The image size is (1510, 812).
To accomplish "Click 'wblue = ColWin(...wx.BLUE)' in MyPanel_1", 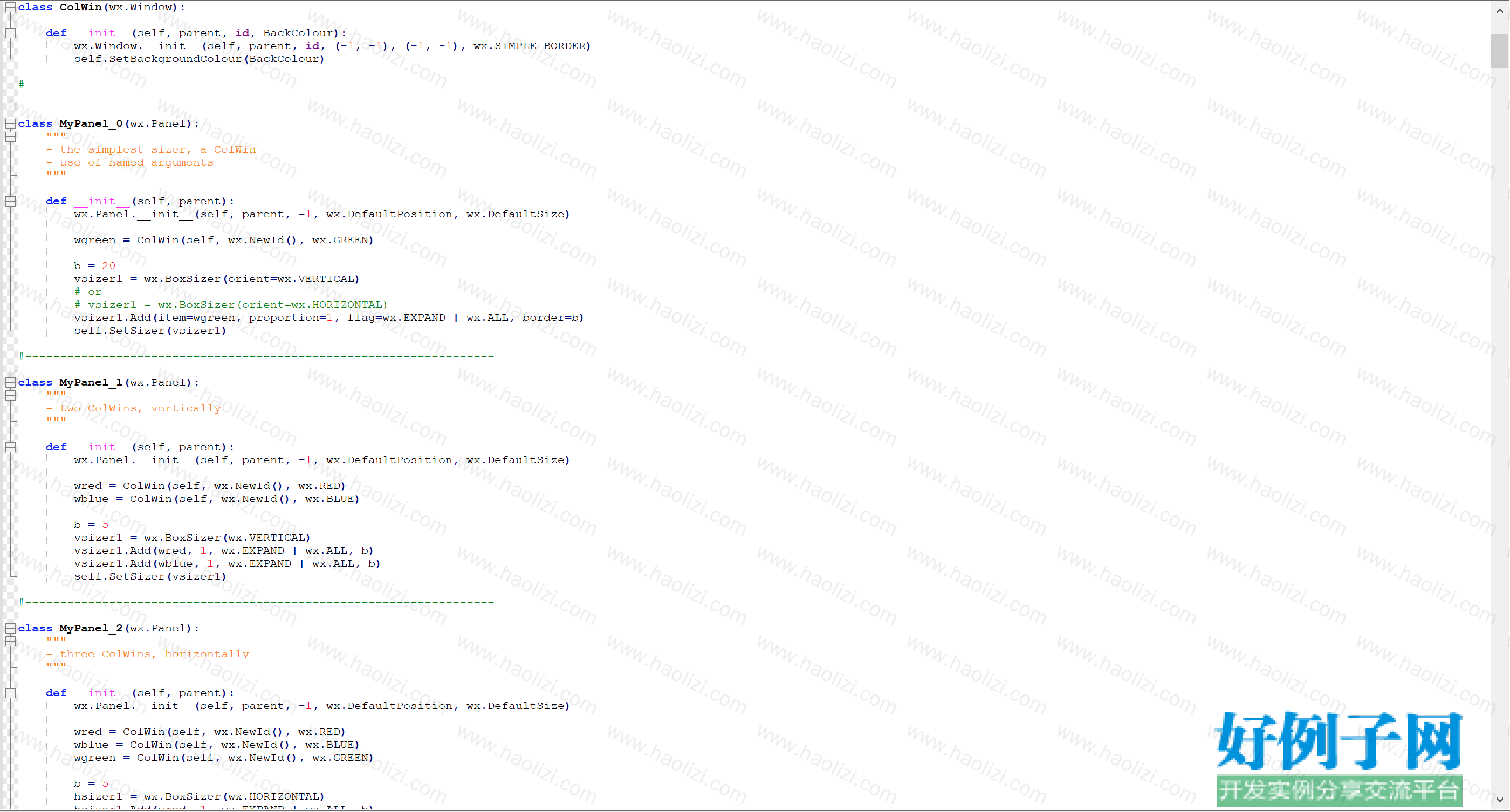I will point(216,499).
